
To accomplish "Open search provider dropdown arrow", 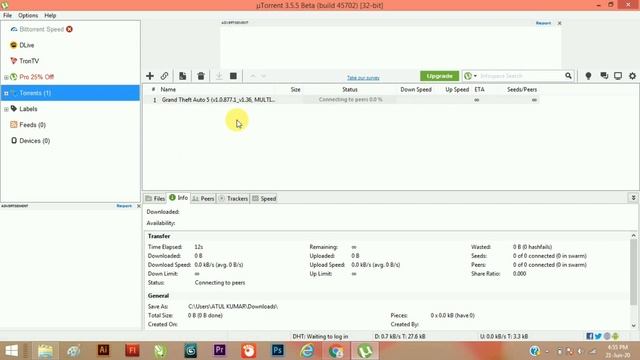I will [475, 76].
